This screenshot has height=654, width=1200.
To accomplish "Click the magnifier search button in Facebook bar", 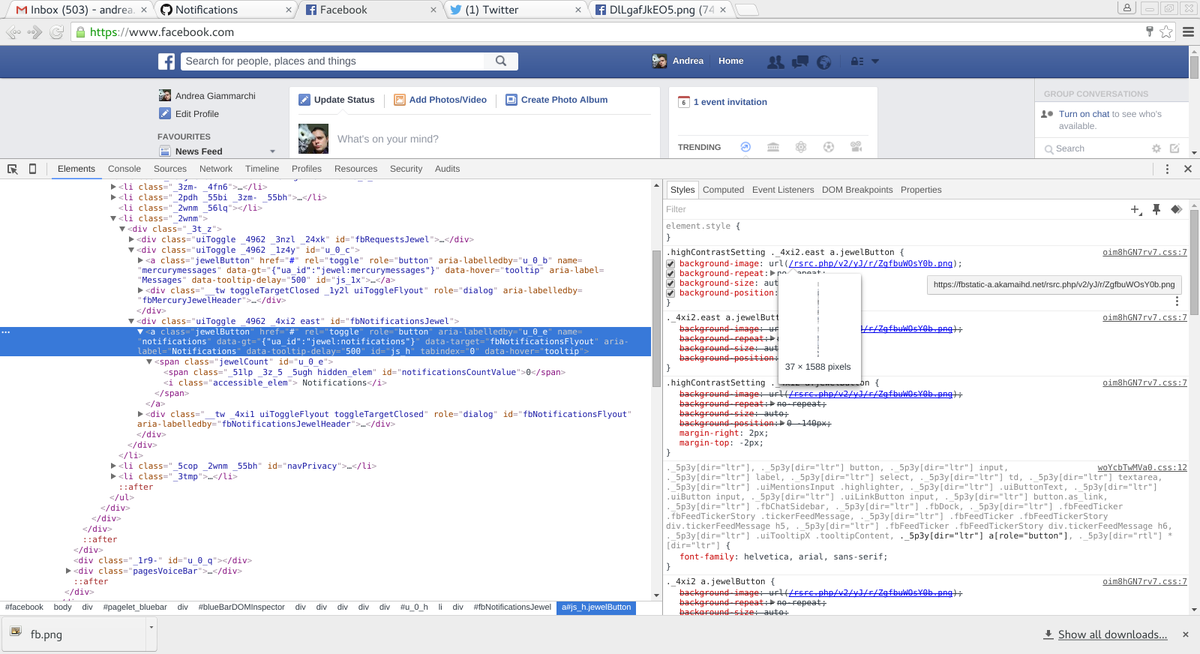I will tap(501, 61).
